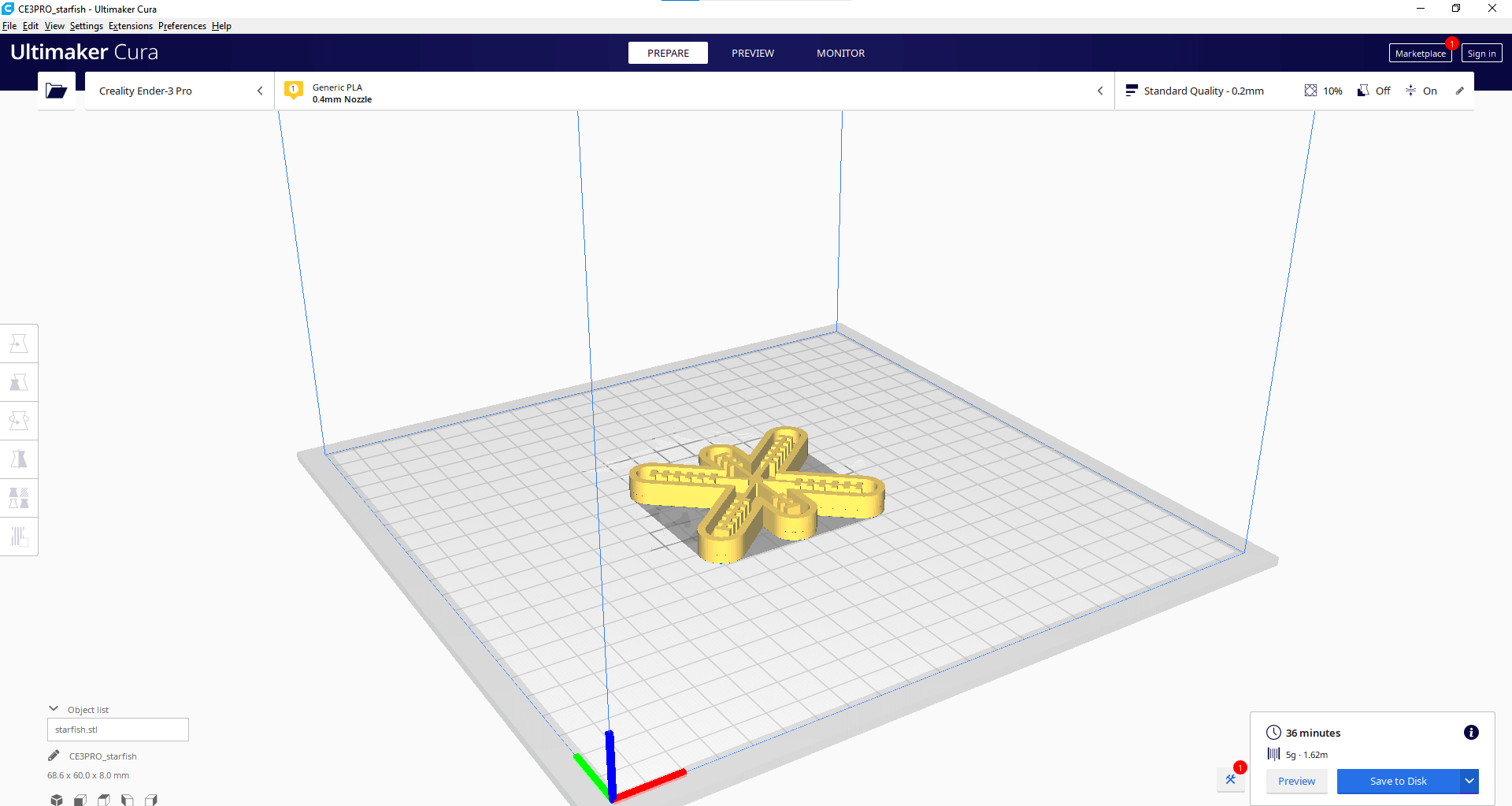Viewport: 1512px width, 806px height.
Task: Select starfish.stl in the object list
Action: tap(118, 730)
